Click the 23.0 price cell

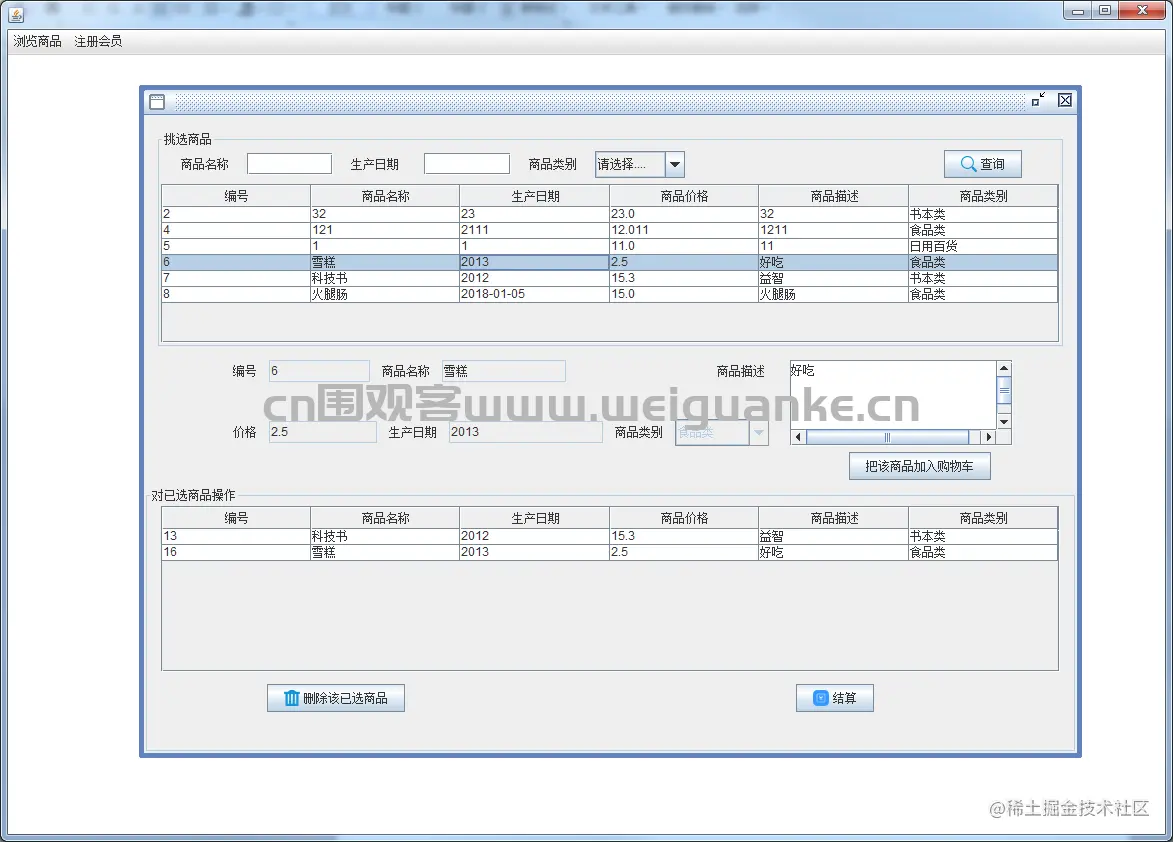point(684,214)
